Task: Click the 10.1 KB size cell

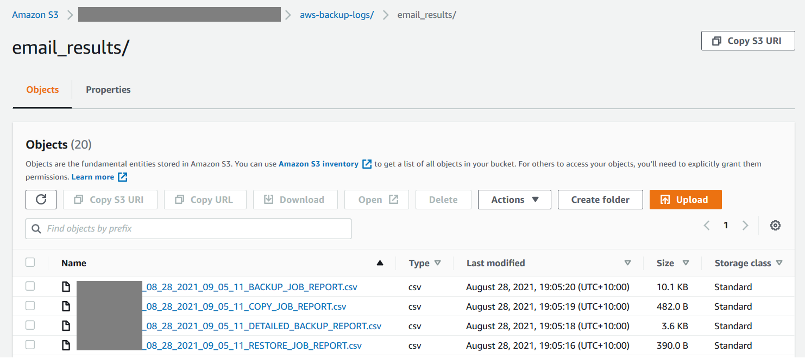Action: [x=672, y=287]
